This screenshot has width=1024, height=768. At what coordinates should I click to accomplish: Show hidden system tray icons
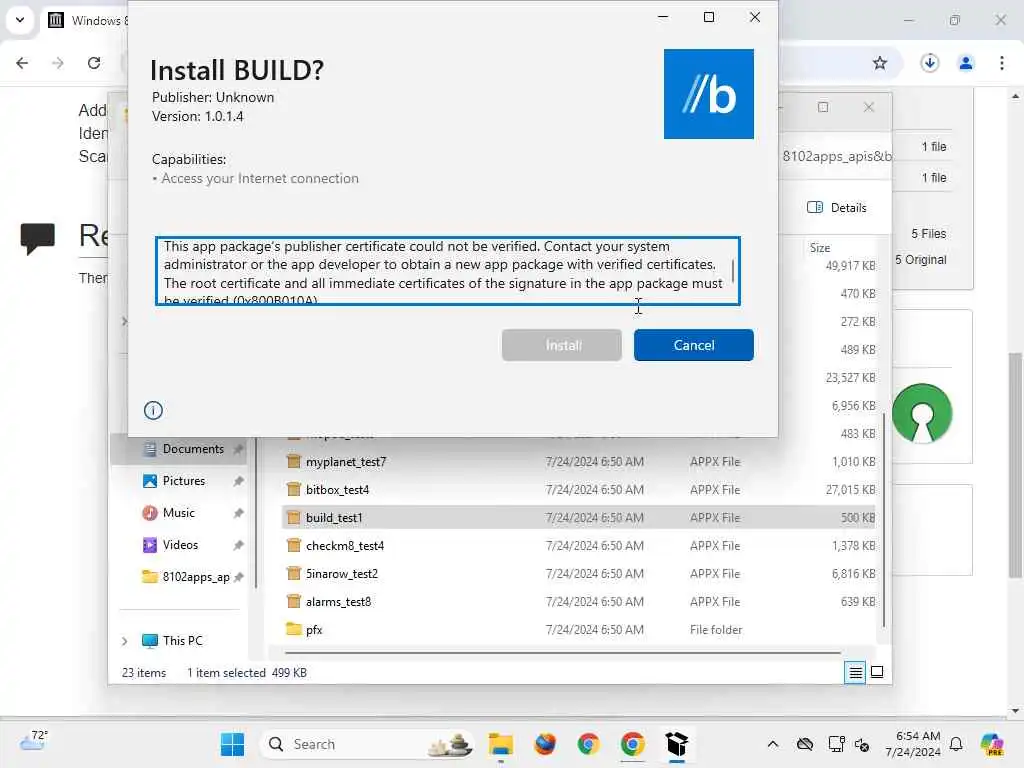773,744
